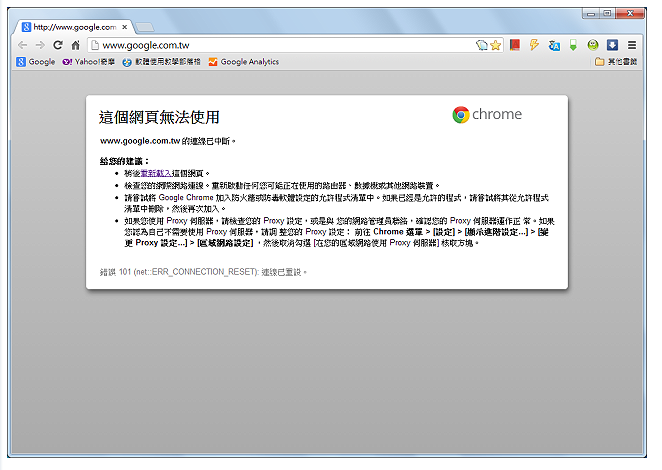Click the lightning bolt extension icon
This screenshot has height=470, width=662.
(x=534, y=45)
